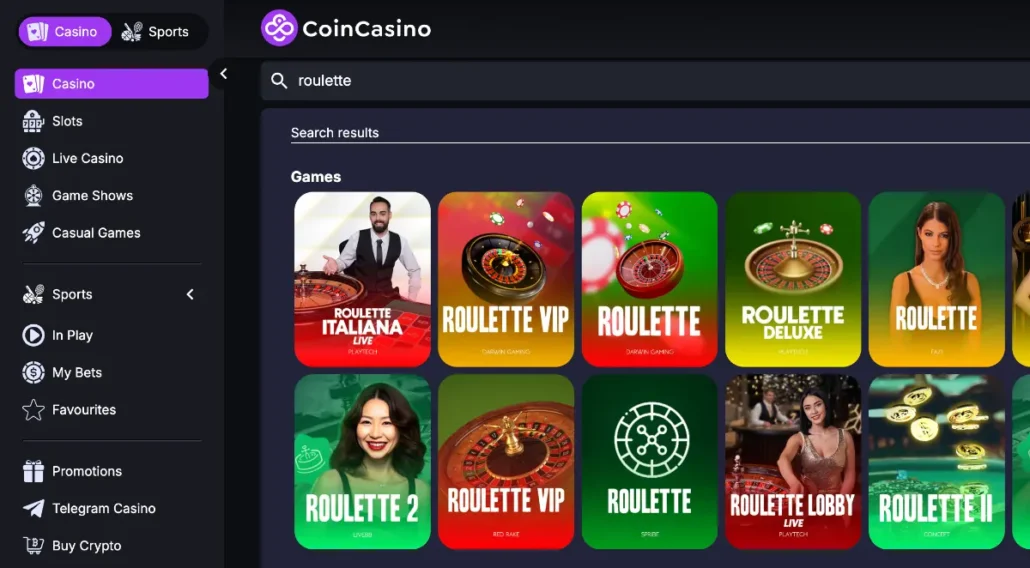Click the My Bets dollar icon
Screen dimensions: 1030x568
(x=33, y=372)
